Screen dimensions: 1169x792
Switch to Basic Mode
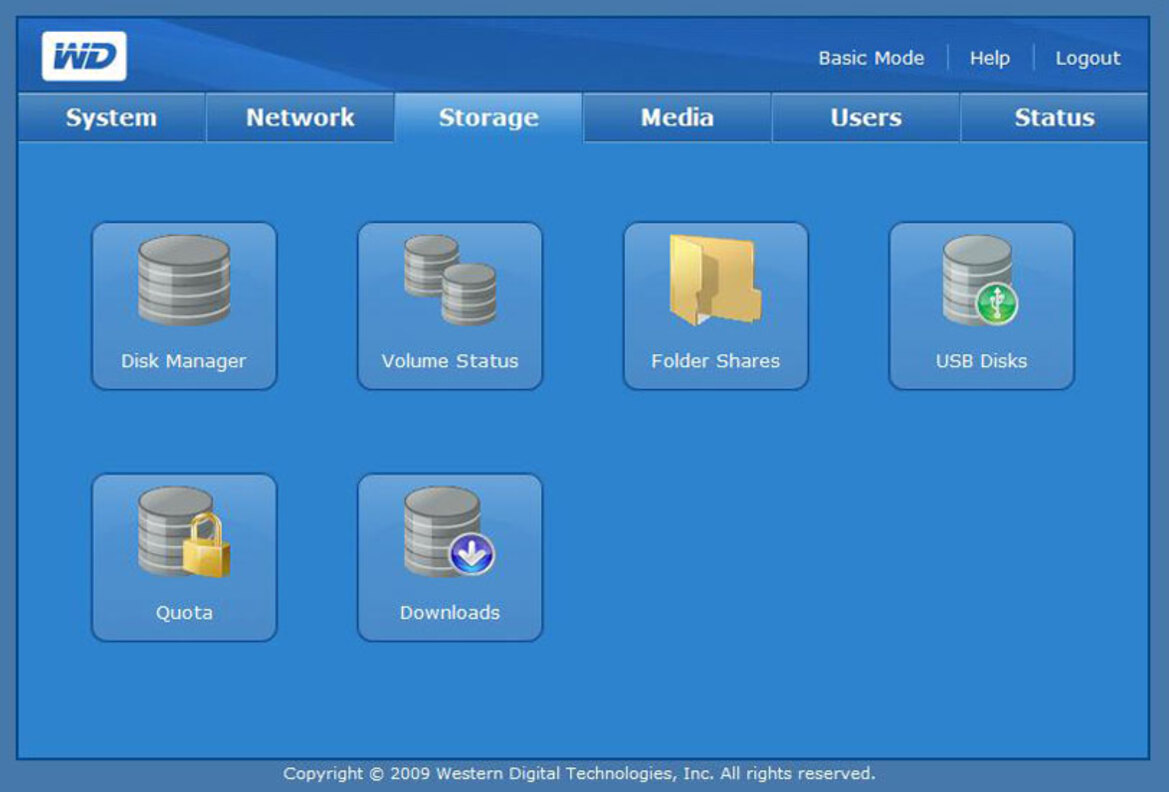(x=869, y=58)
